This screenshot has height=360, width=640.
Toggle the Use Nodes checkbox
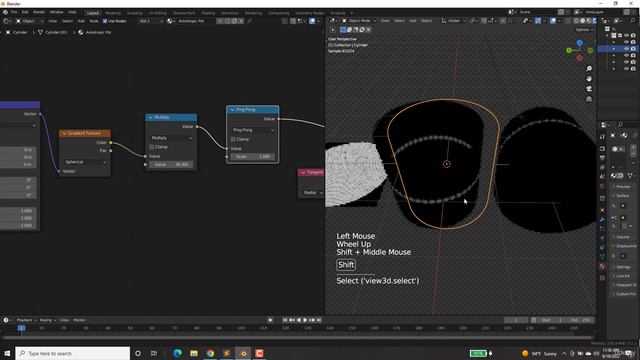coord(105,21)
